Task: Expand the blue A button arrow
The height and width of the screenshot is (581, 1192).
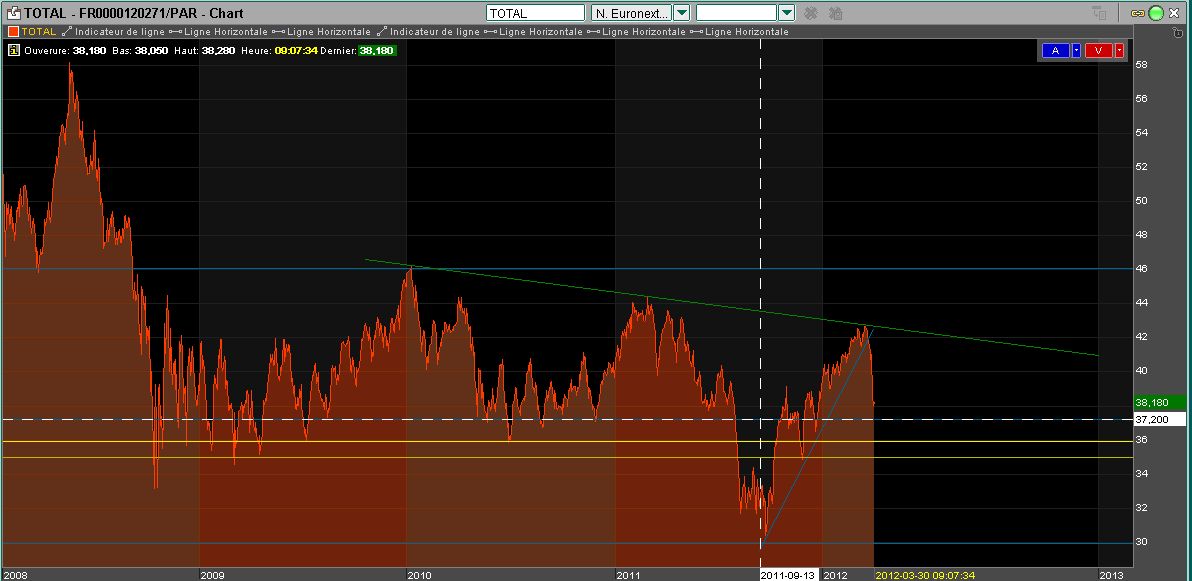Action: (x=1076, y=50)
